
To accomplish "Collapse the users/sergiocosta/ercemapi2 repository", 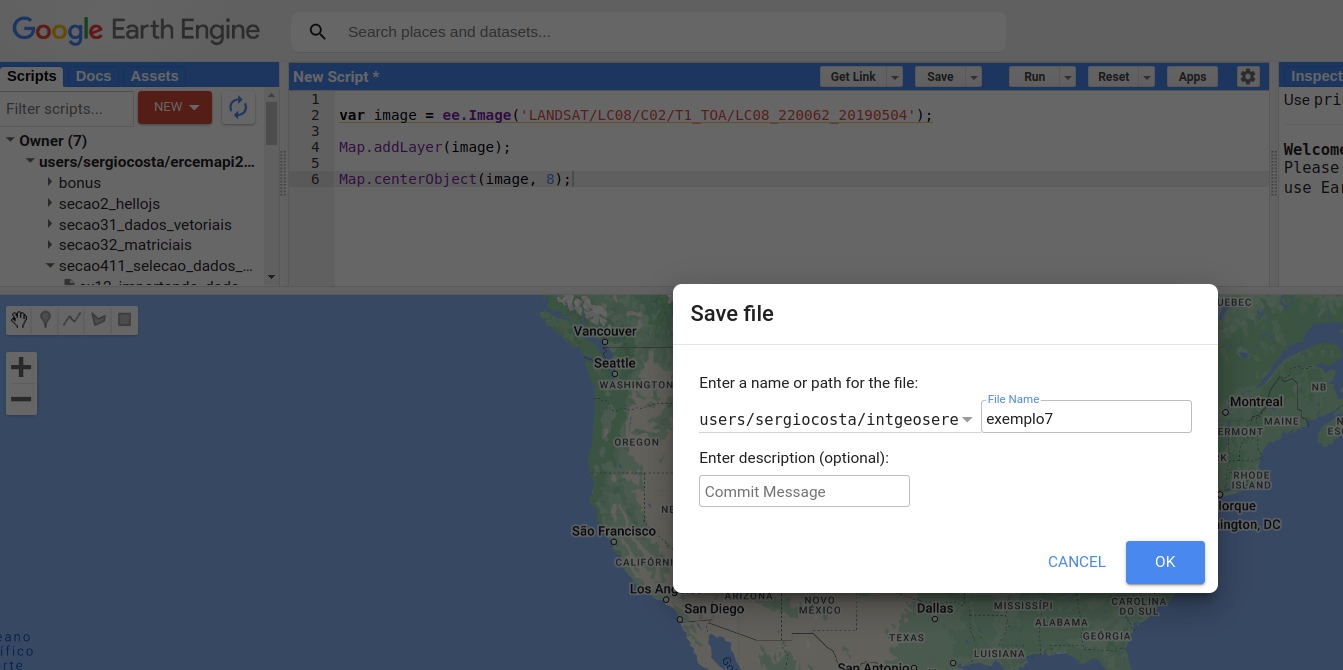I will pyautogui.click(x=30, y=162).
